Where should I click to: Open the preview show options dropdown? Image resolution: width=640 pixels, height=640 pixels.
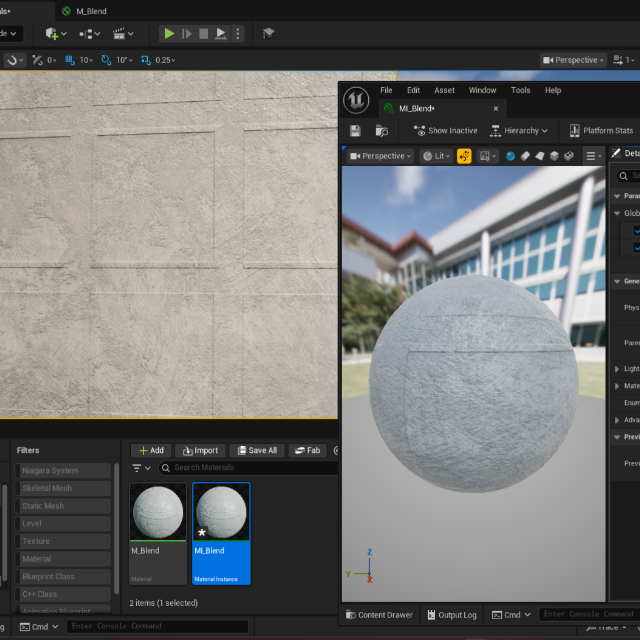coord(488,156)
